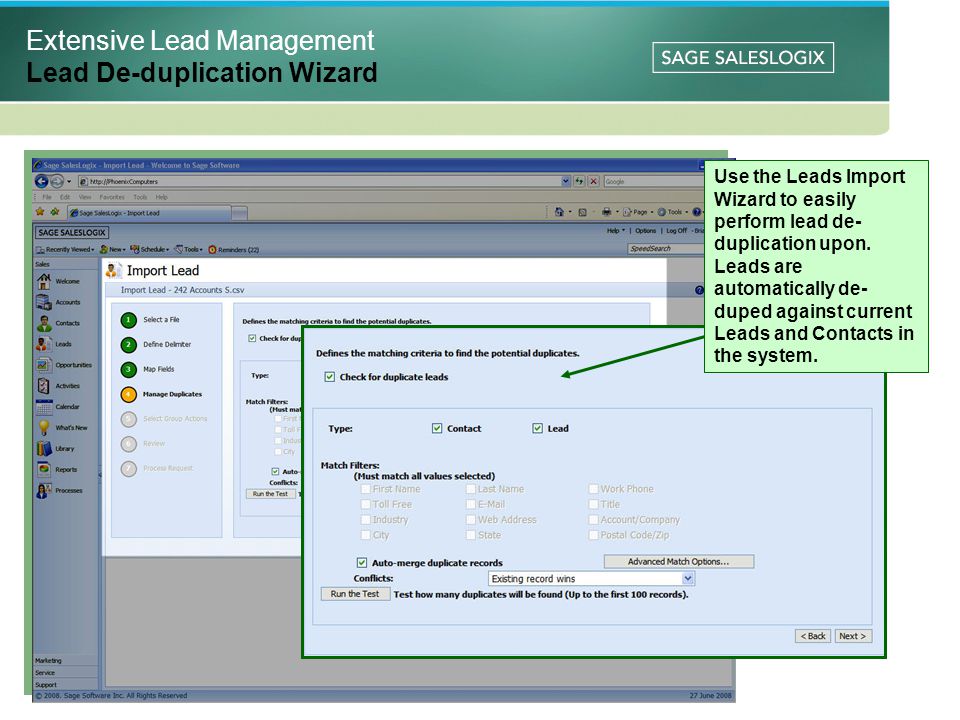Screen dimensions: 960x720
Task: Open the Welcome house icon in sidebar
Action: [44, 282]
